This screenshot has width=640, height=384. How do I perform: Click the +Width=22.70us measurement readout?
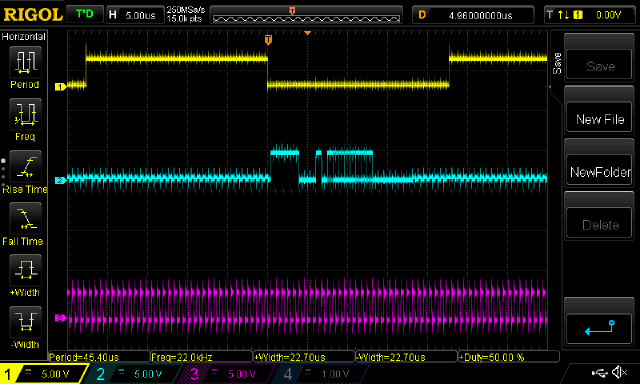pyautogui.click(x=304, y=357)
